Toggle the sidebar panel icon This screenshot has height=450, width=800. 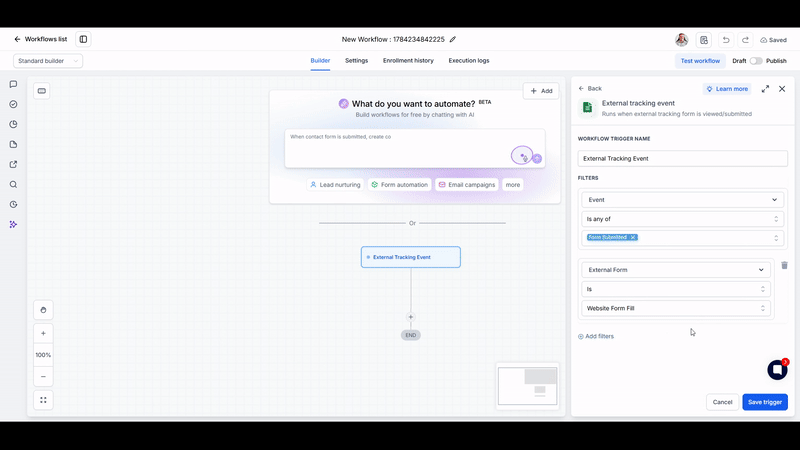(83, 39)
